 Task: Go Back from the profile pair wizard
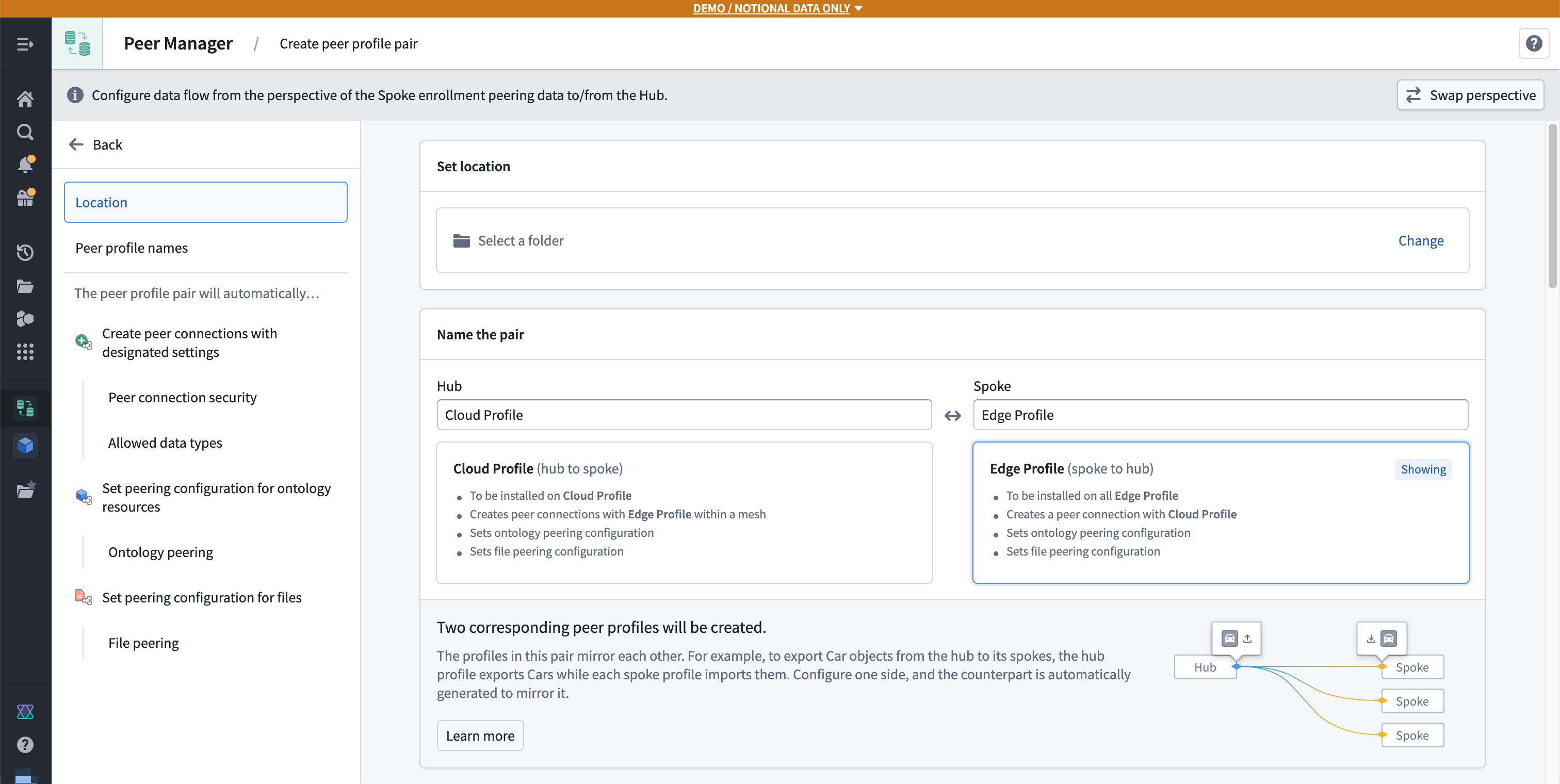click(x=95, y=145)
